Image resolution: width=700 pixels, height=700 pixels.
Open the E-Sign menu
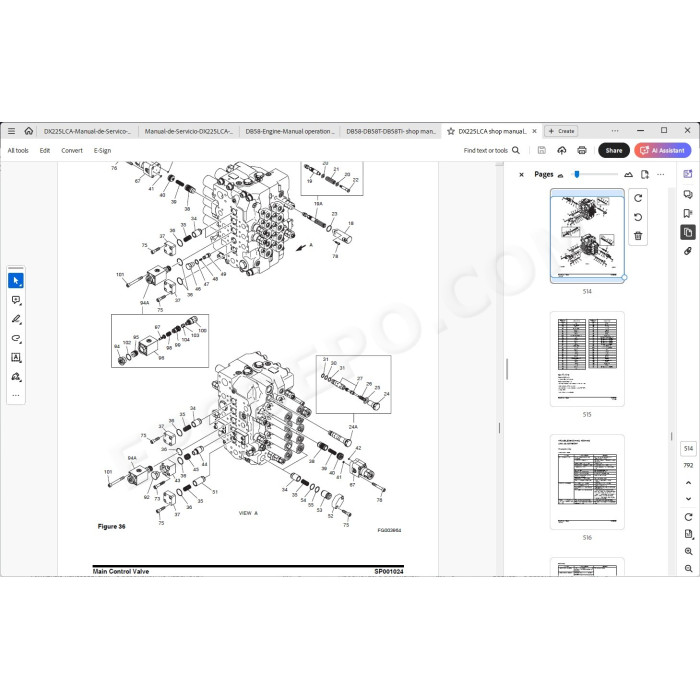(x=102, y=150)
